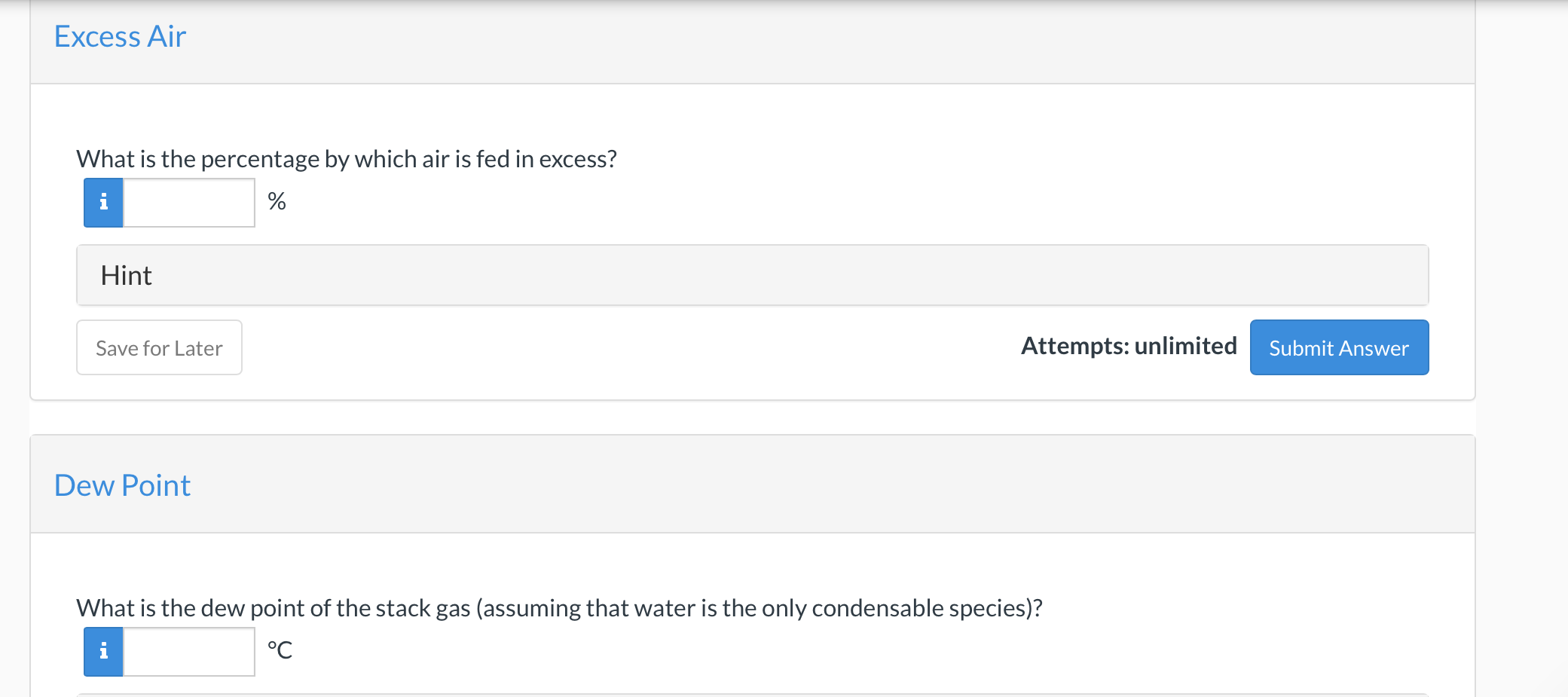
Task: Click the Save for Later button
Action: [159, 347]
